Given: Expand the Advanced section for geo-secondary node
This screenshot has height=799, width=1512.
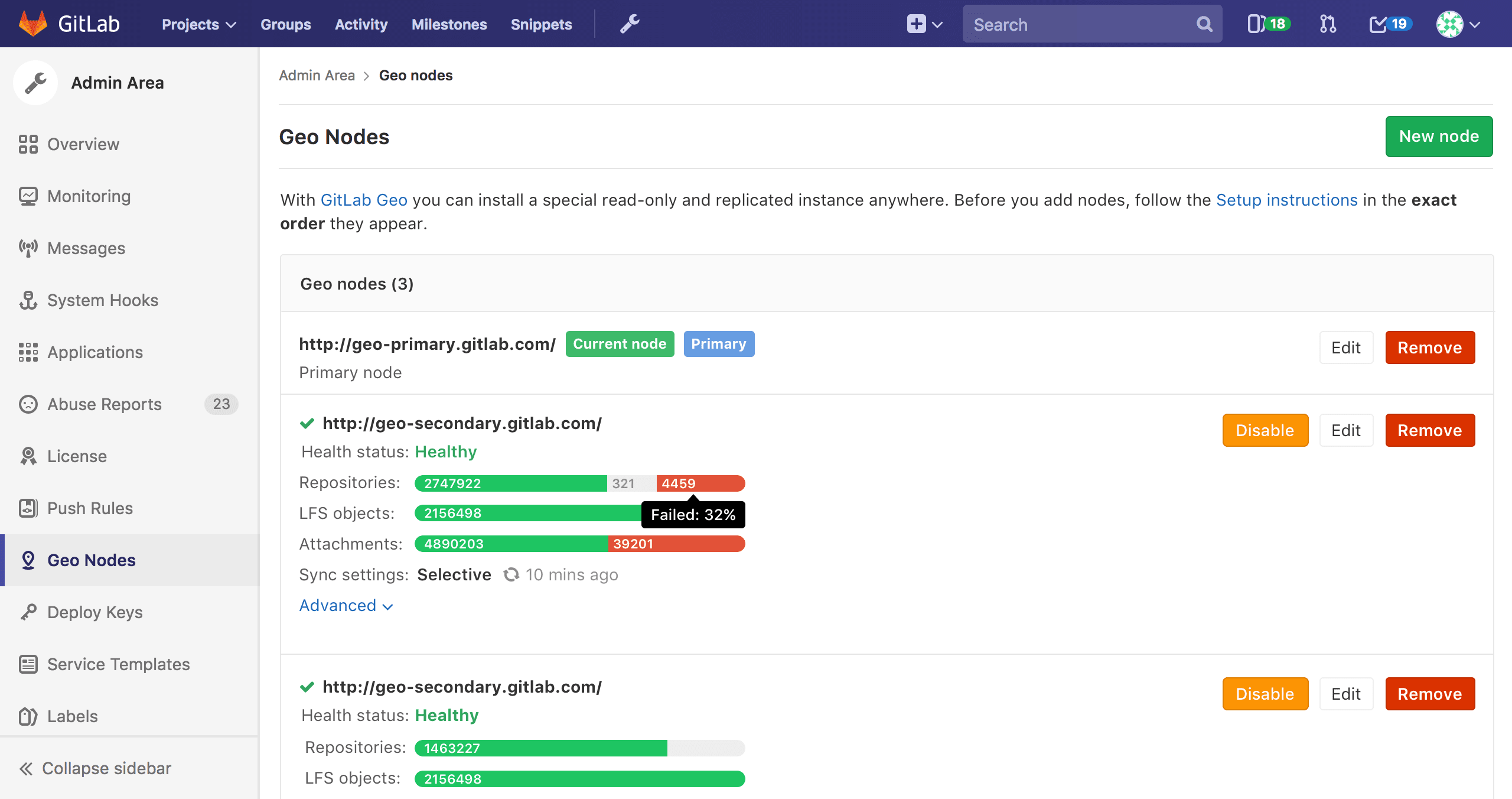Looking at the screenshot, I should coord(347,605).
